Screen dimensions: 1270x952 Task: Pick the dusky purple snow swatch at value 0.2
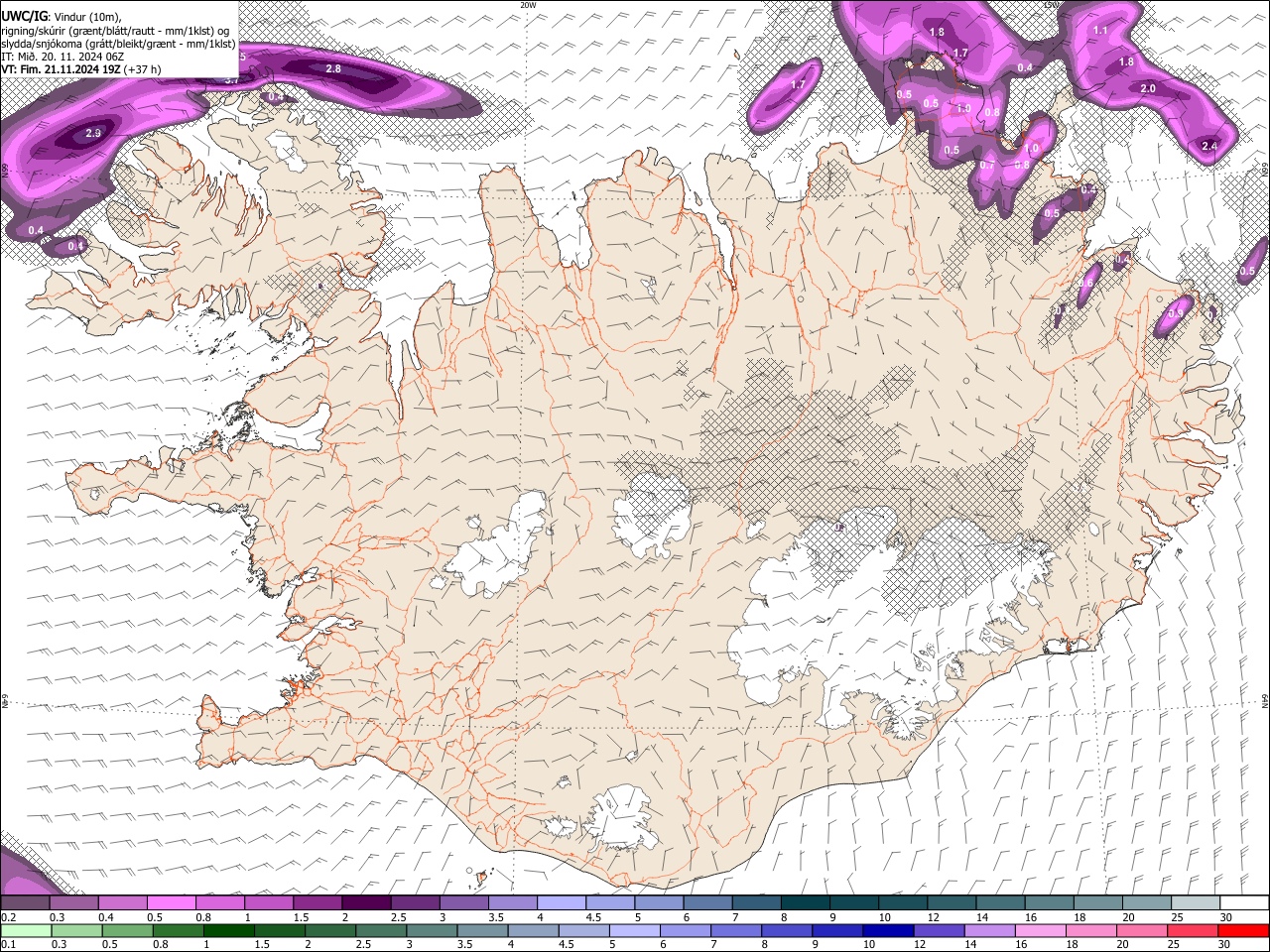point(25,903)
